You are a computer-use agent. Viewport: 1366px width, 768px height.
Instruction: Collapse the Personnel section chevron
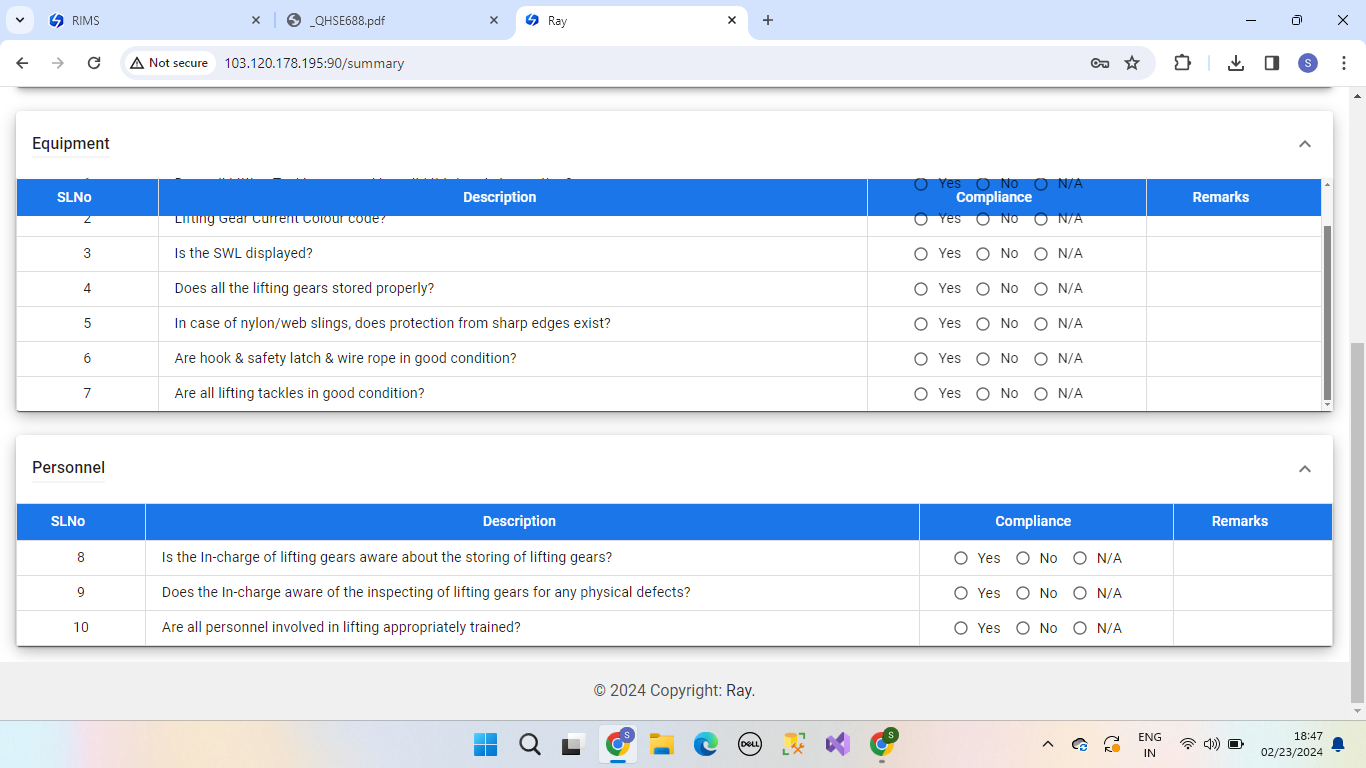(x=1304, y=469)
